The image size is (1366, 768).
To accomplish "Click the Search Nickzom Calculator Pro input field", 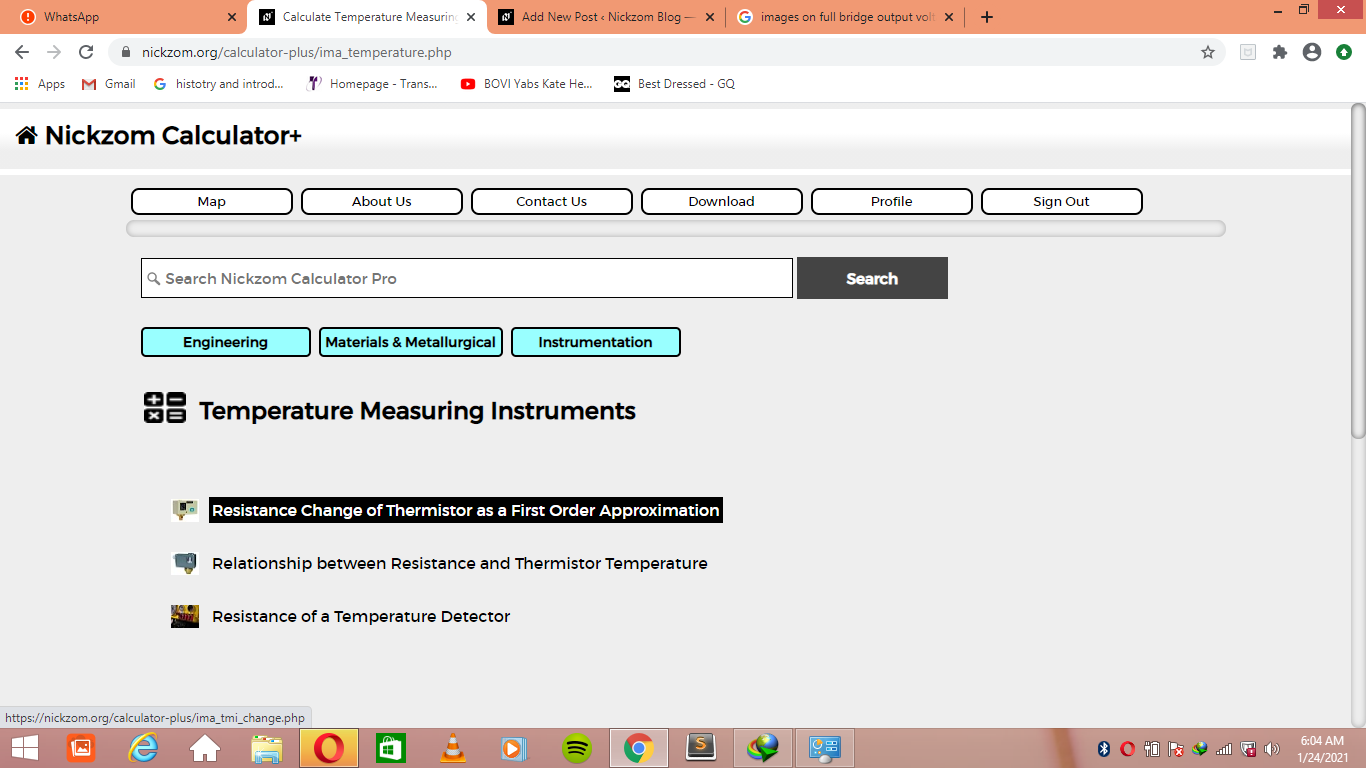I will pyautogui.click(x=467, y=278).
